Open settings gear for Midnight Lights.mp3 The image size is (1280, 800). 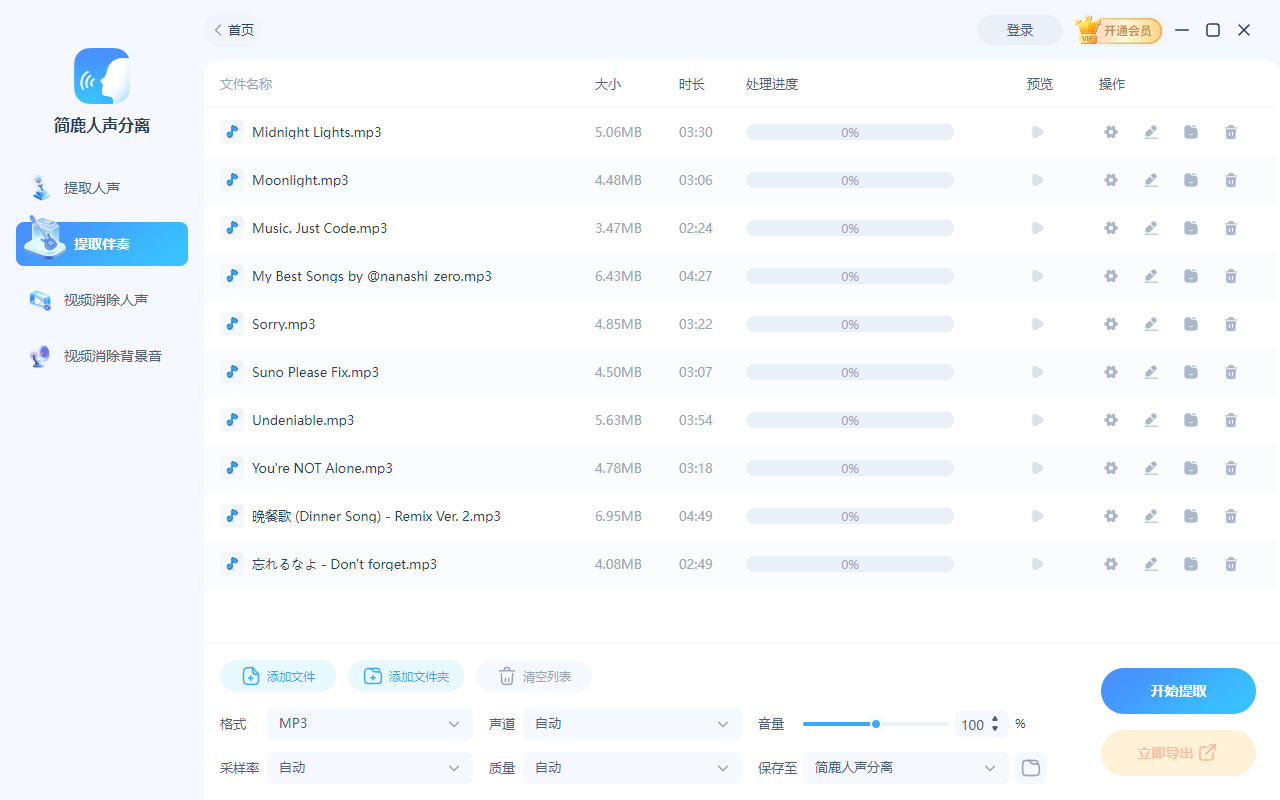1110,131
